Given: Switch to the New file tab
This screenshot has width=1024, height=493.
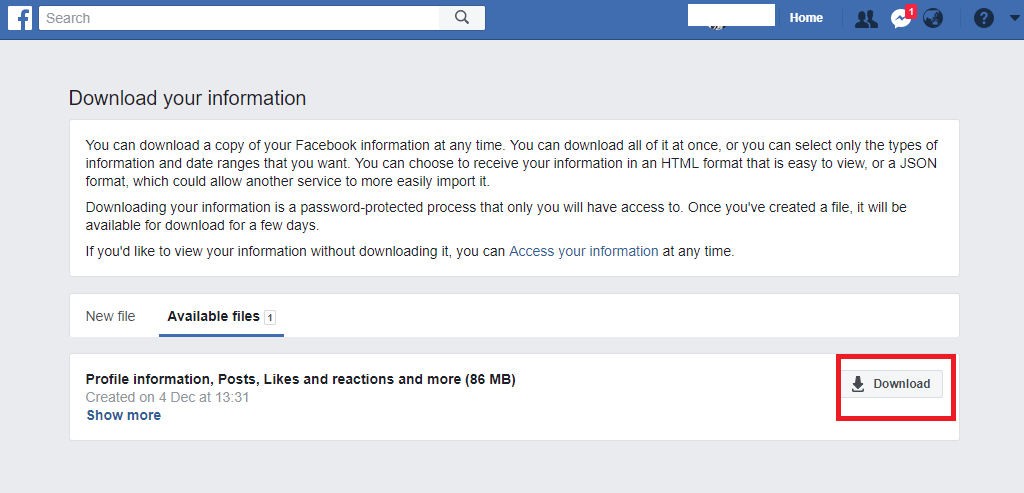Looking at the screenshot, I should pos(110,316).
